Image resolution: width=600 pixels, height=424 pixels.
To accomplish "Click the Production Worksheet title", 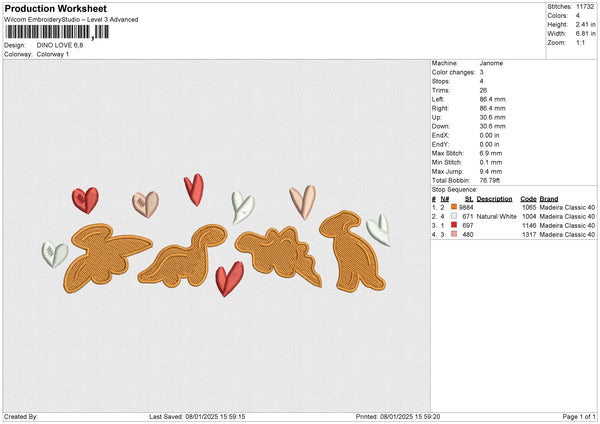I will click(55, 8).
